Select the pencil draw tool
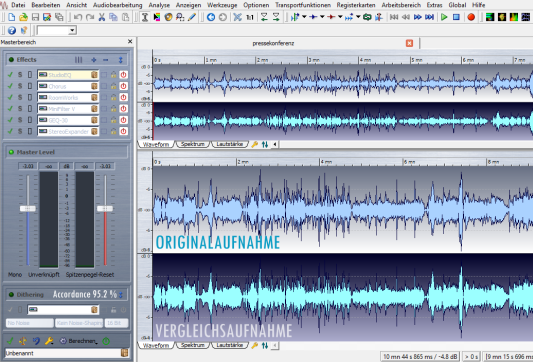This screenshot has height=362, width=533. tap(192, 17)
